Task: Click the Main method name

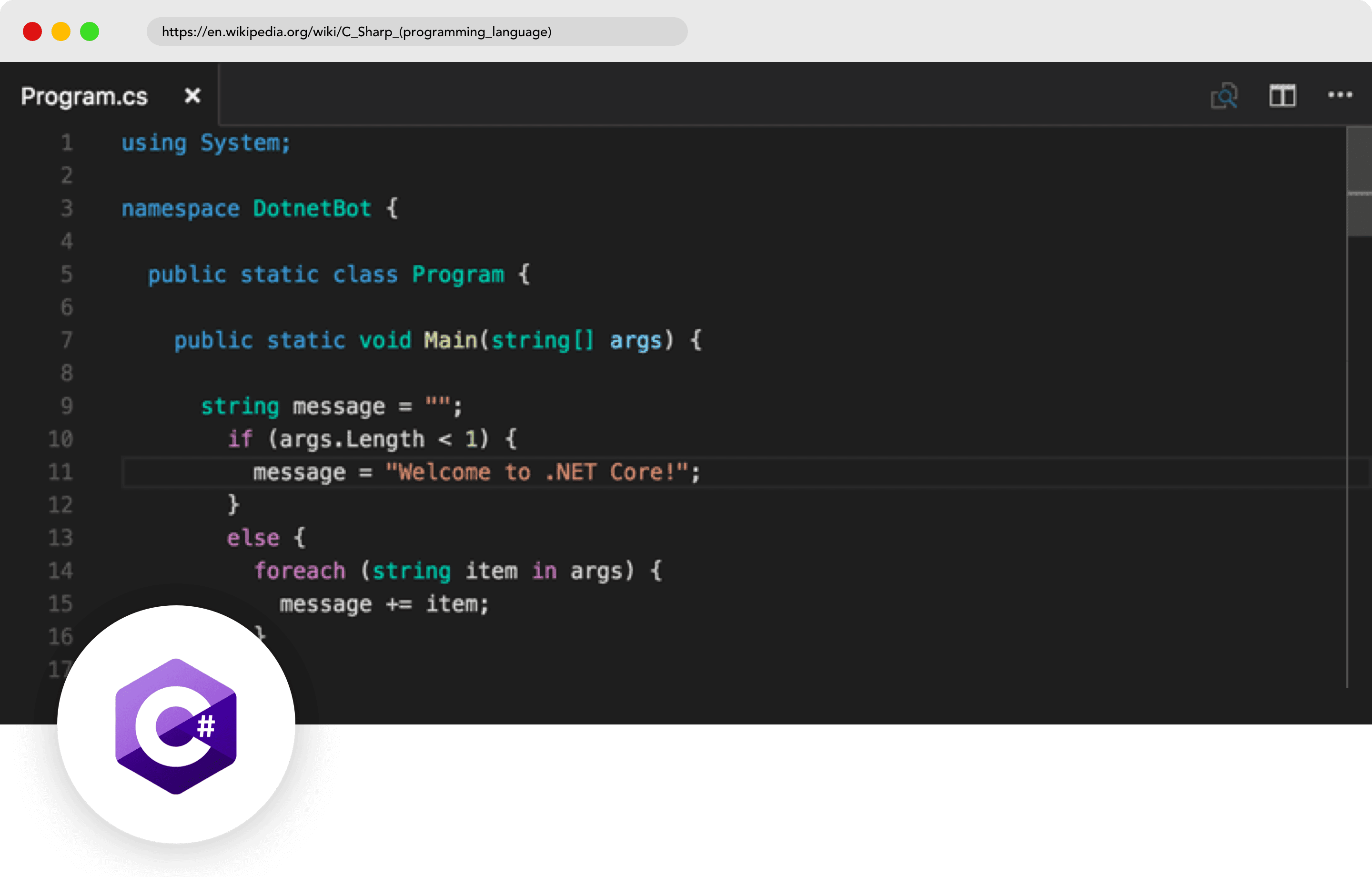Action: (450, 340)
